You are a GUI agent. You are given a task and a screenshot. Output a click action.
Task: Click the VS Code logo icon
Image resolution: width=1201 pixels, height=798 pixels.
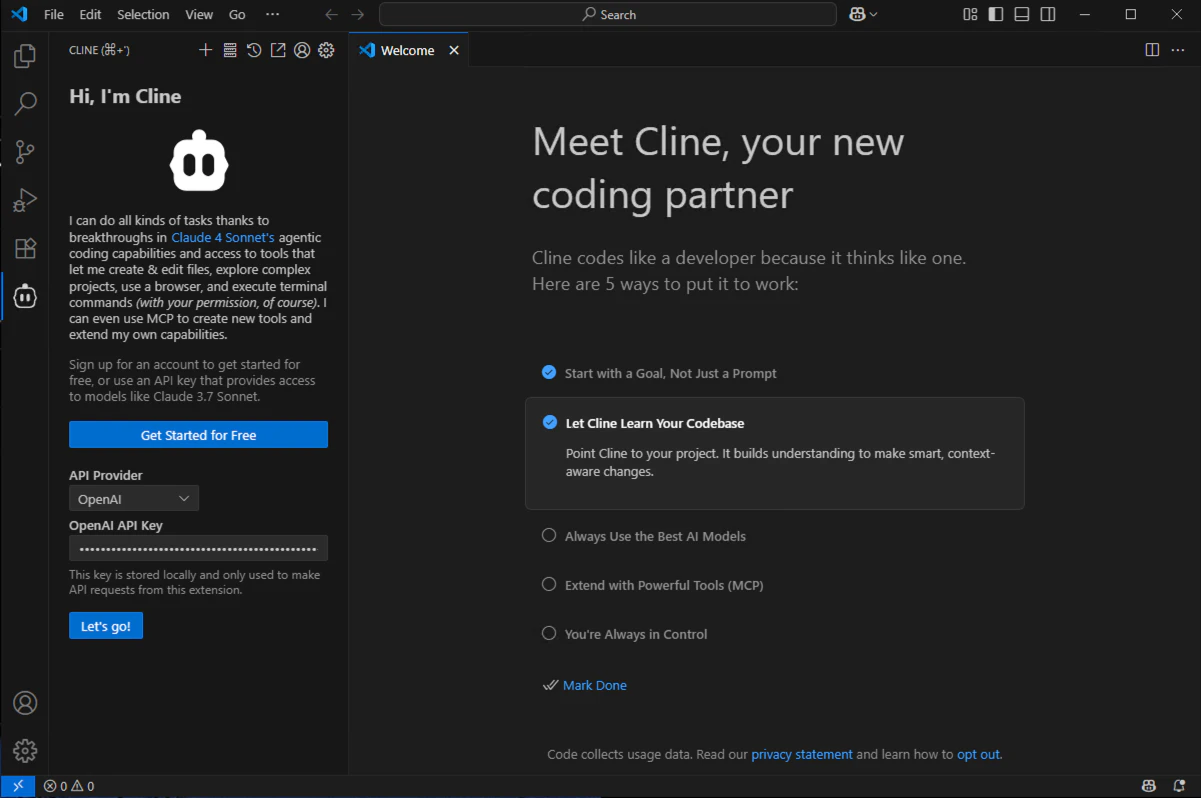(18, 14)
